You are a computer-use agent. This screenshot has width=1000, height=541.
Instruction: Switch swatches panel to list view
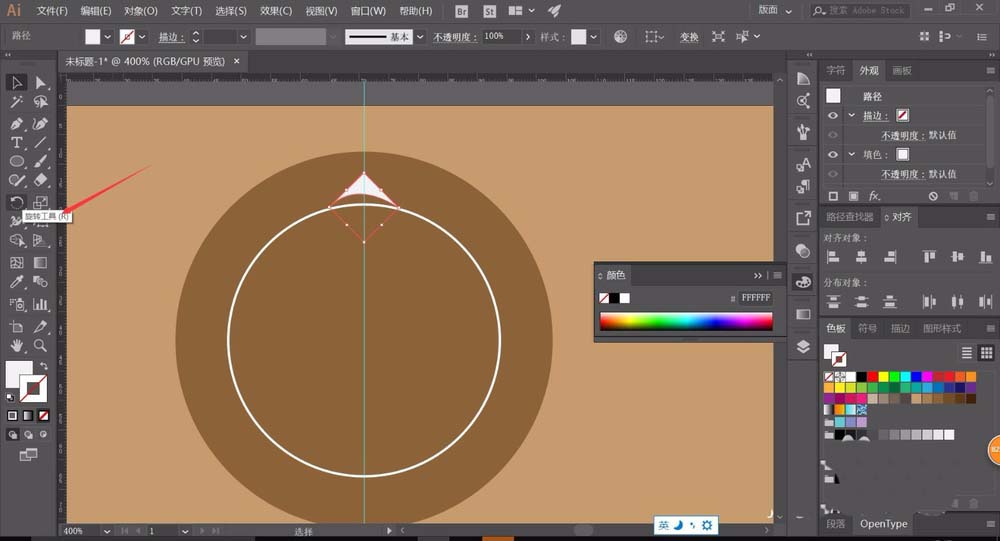966,353
